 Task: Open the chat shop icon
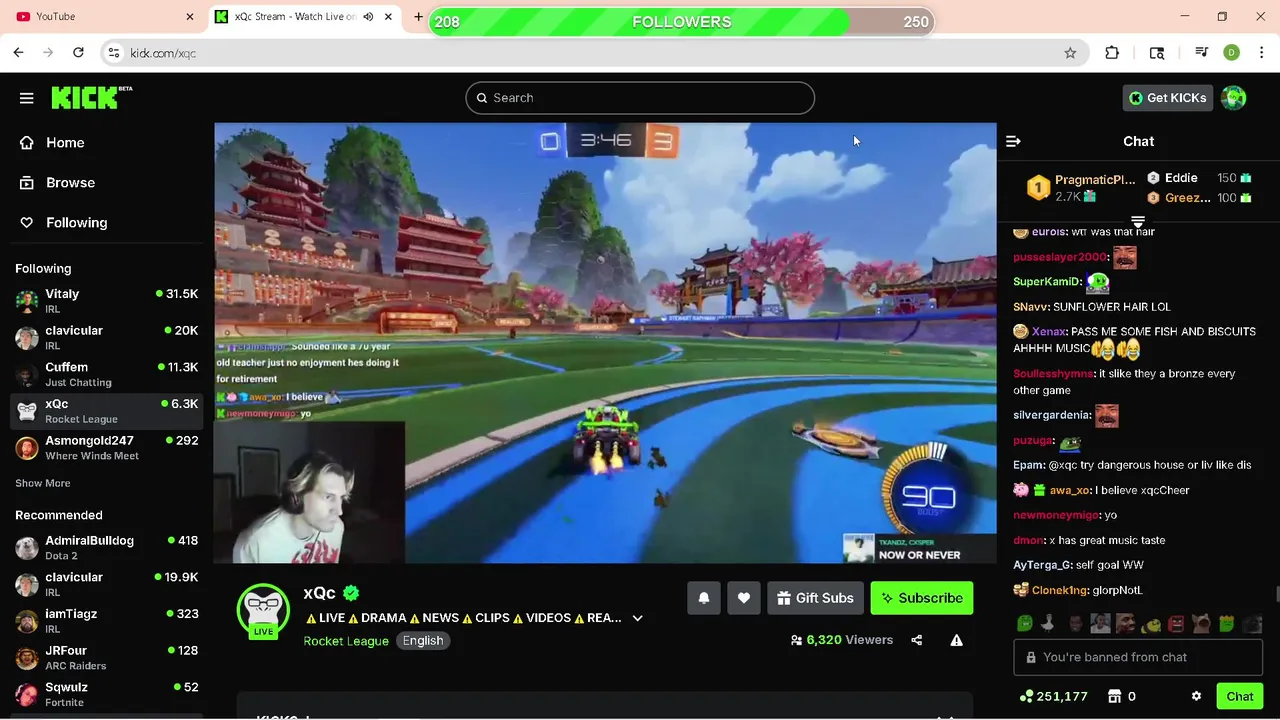(1115, 696)
